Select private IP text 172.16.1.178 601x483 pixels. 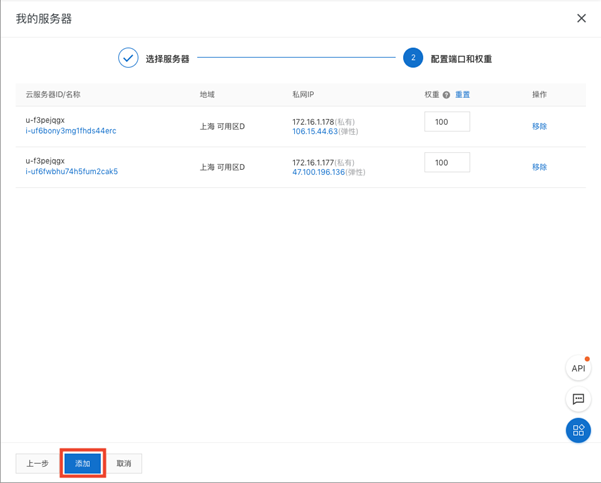(313, 122)
